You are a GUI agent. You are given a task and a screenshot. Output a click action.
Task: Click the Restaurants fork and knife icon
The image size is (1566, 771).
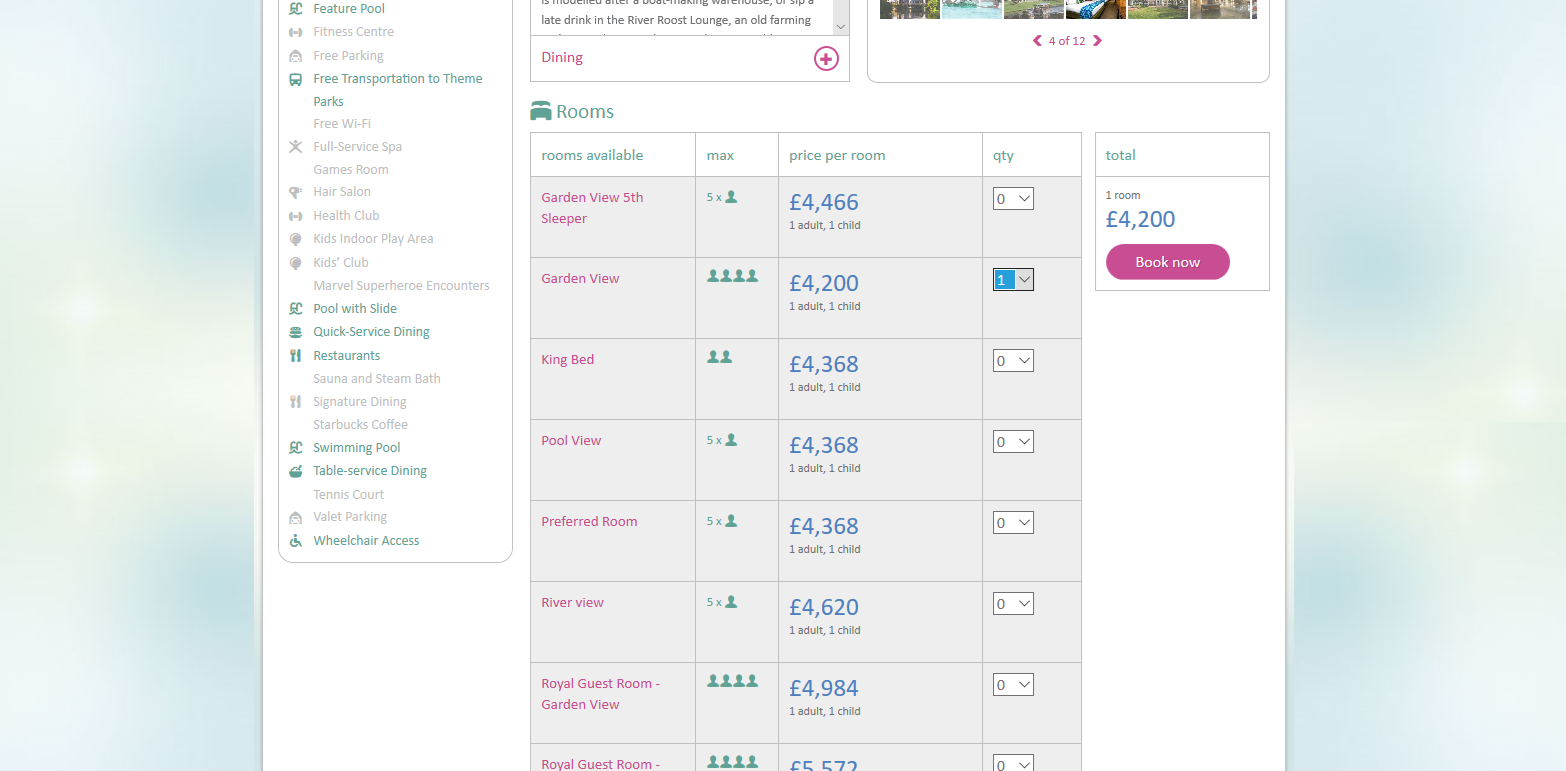[x=295, y=356]
